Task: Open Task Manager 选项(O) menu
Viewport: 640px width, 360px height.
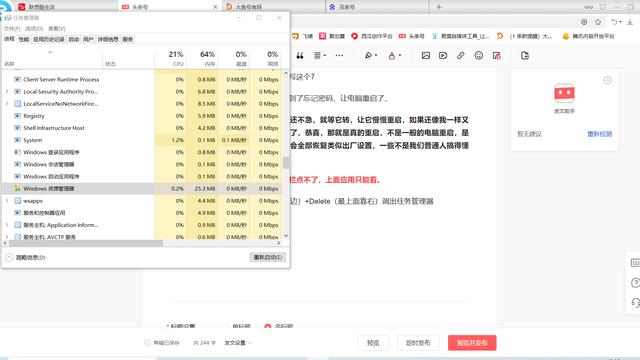Action: pos(33,29)
